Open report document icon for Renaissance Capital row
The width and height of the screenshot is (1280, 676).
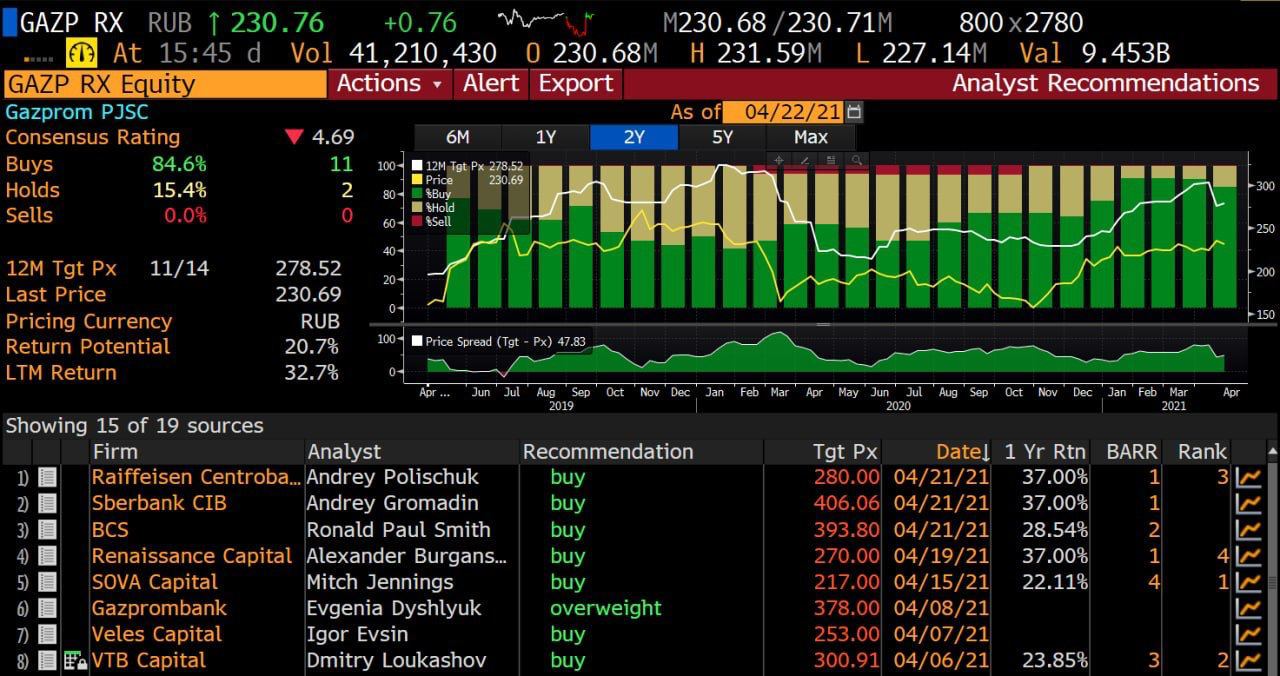click(x=47, y=556)
